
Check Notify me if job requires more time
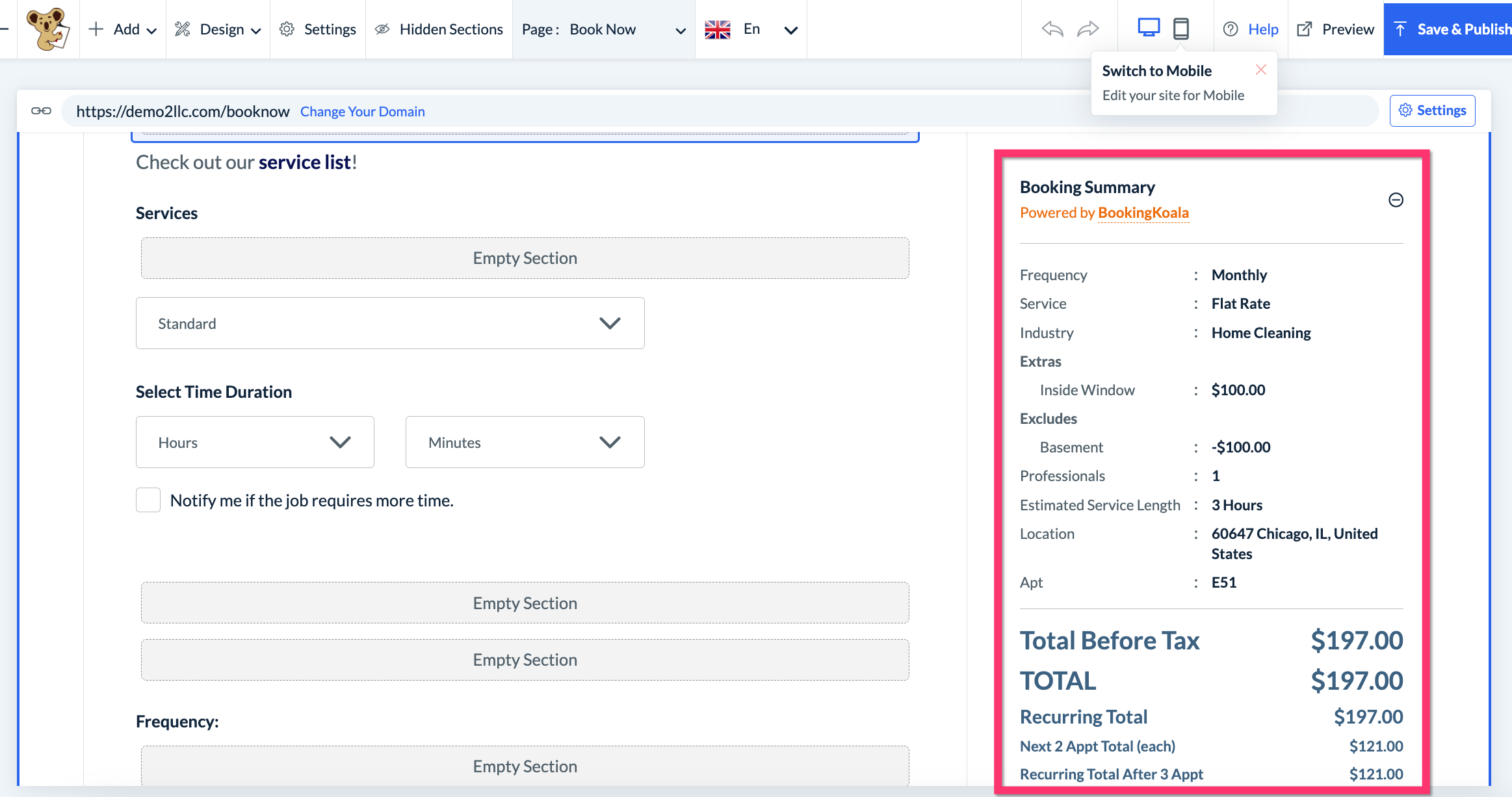[148, 500]
